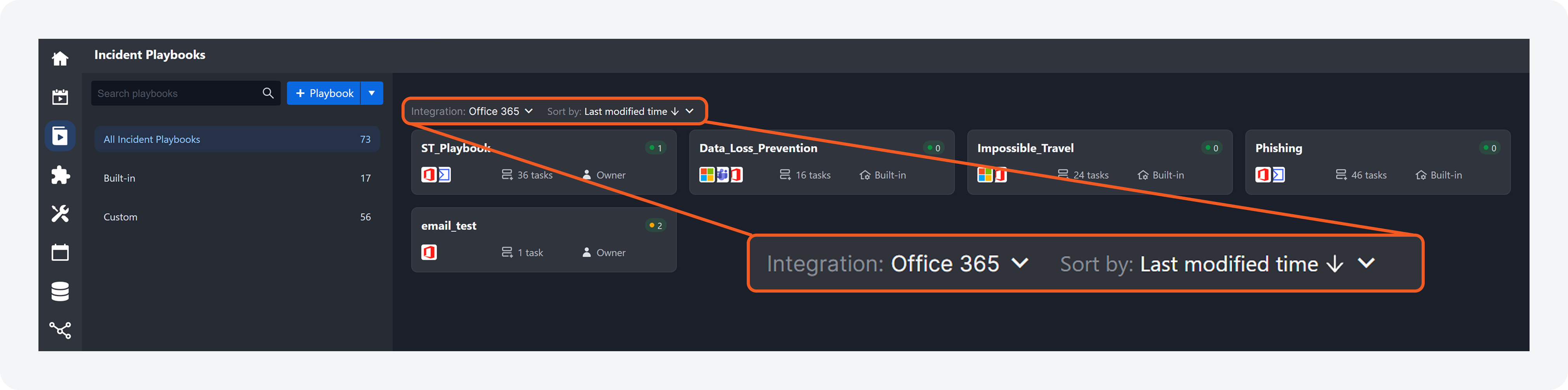Open the ST_Playbook playbook title
The height and width of the screenshot is (390, 1568).
[456, 148]
